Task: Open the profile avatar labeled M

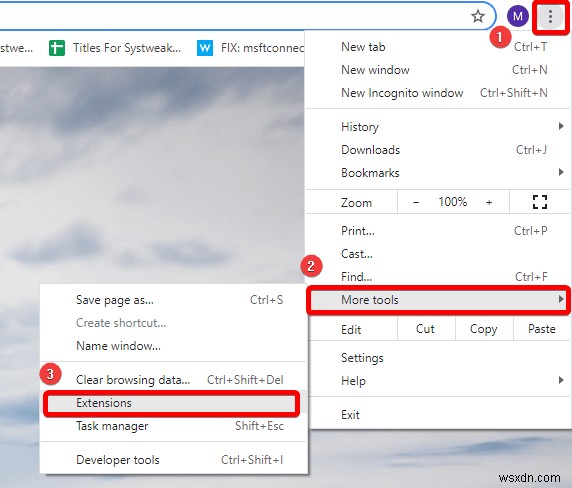Action: pos(518,16)
